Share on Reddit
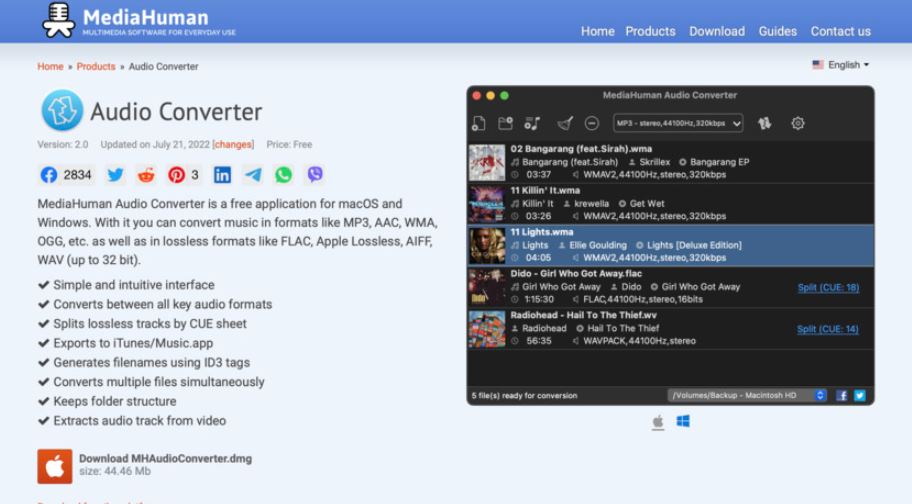Screen dimensions: 912x504 click(146, 174)
